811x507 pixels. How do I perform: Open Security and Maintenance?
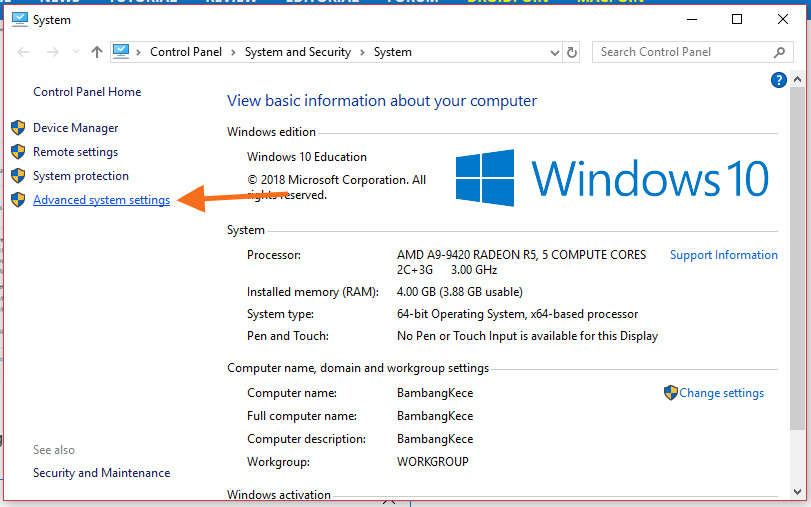coord(101,473)
